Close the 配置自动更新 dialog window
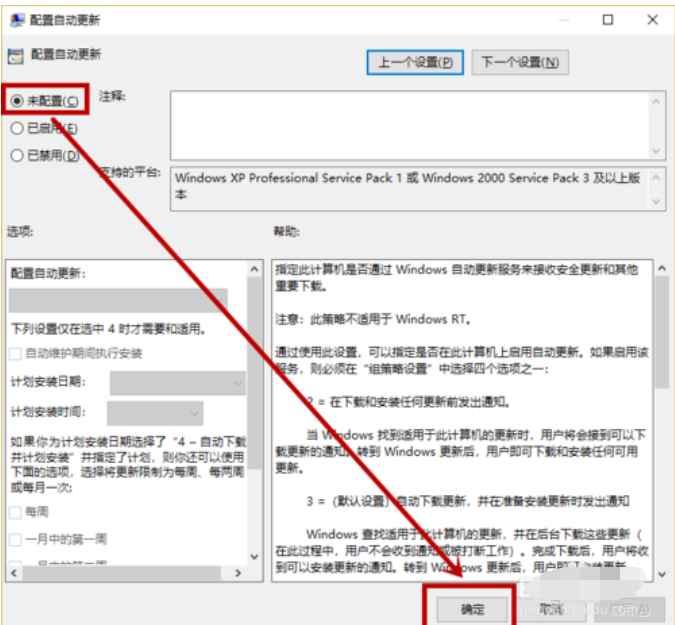Image resolution: width=675 pixels, height=625 pixels. pos(653,20)
